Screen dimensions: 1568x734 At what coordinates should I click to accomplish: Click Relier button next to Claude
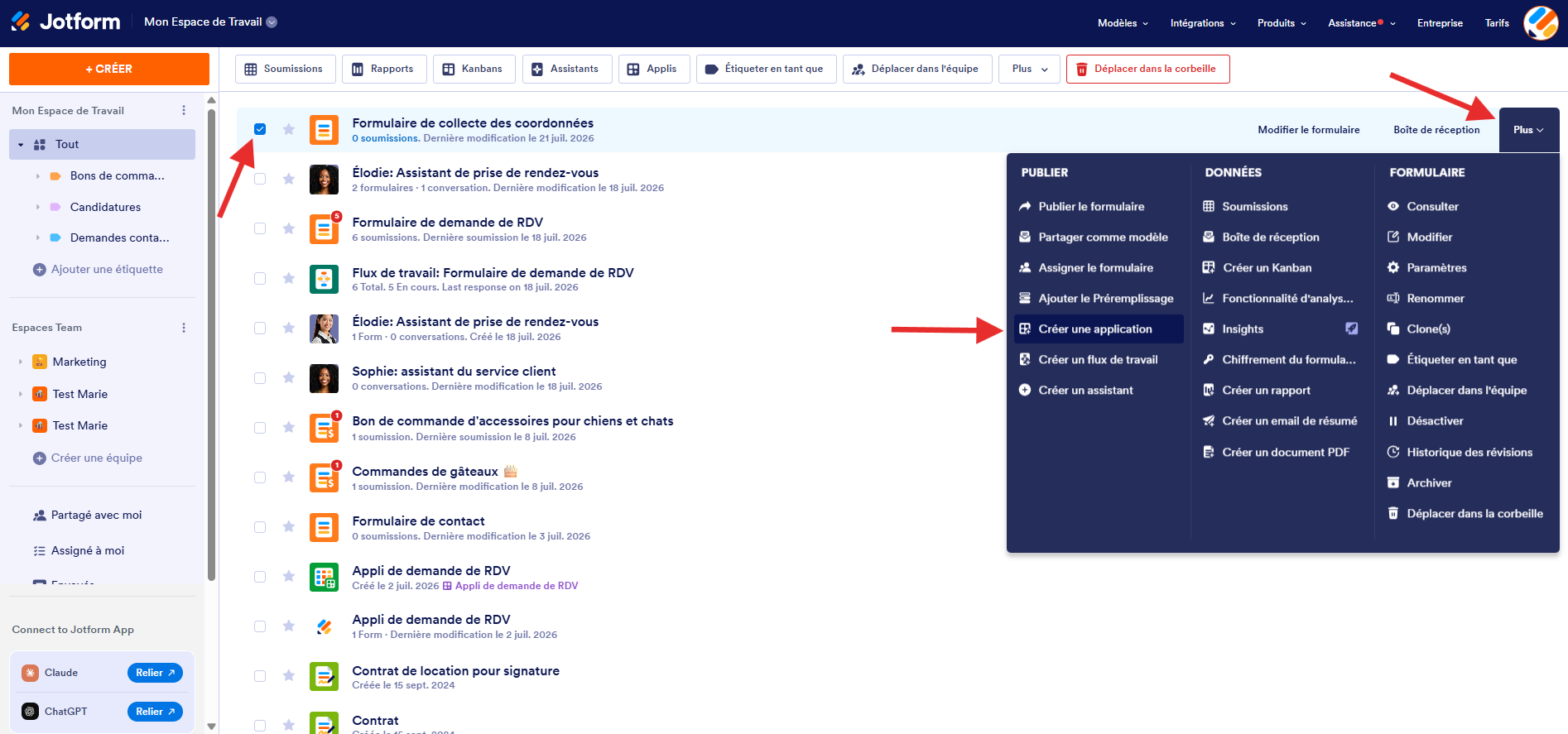155,673
